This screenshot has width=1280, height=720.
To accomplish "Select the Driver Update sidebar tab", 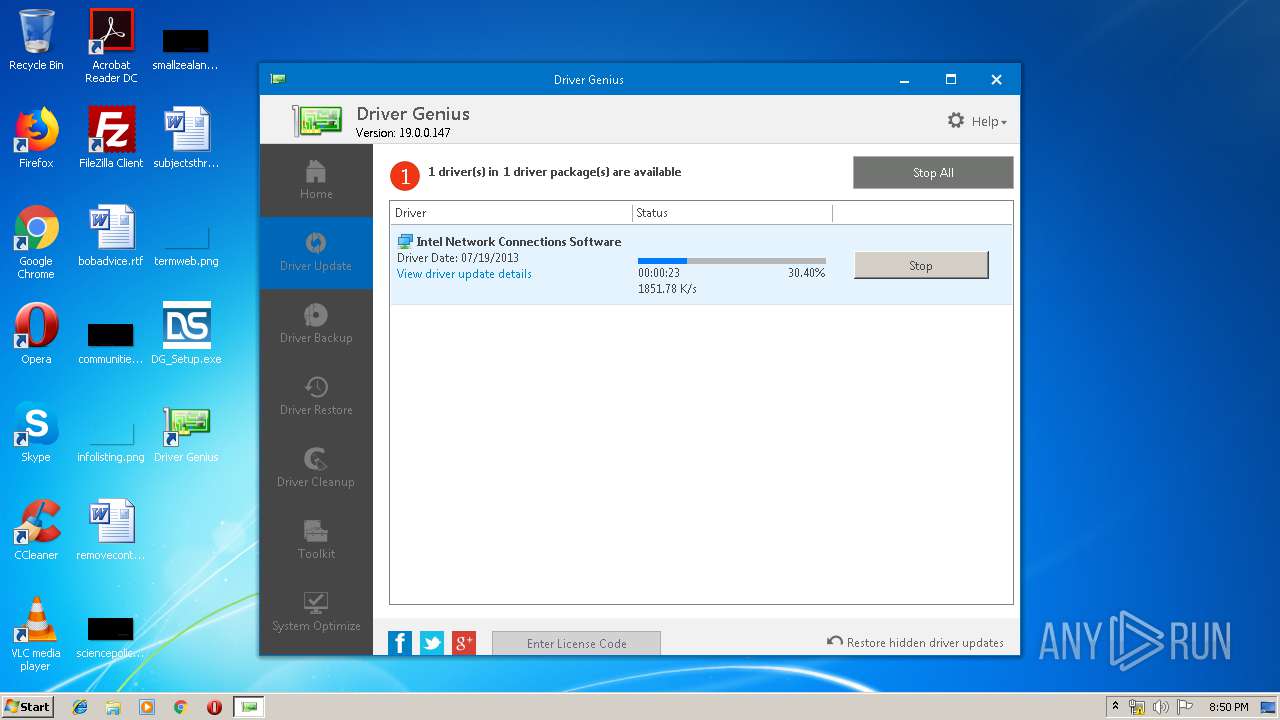I will point(316,253).
